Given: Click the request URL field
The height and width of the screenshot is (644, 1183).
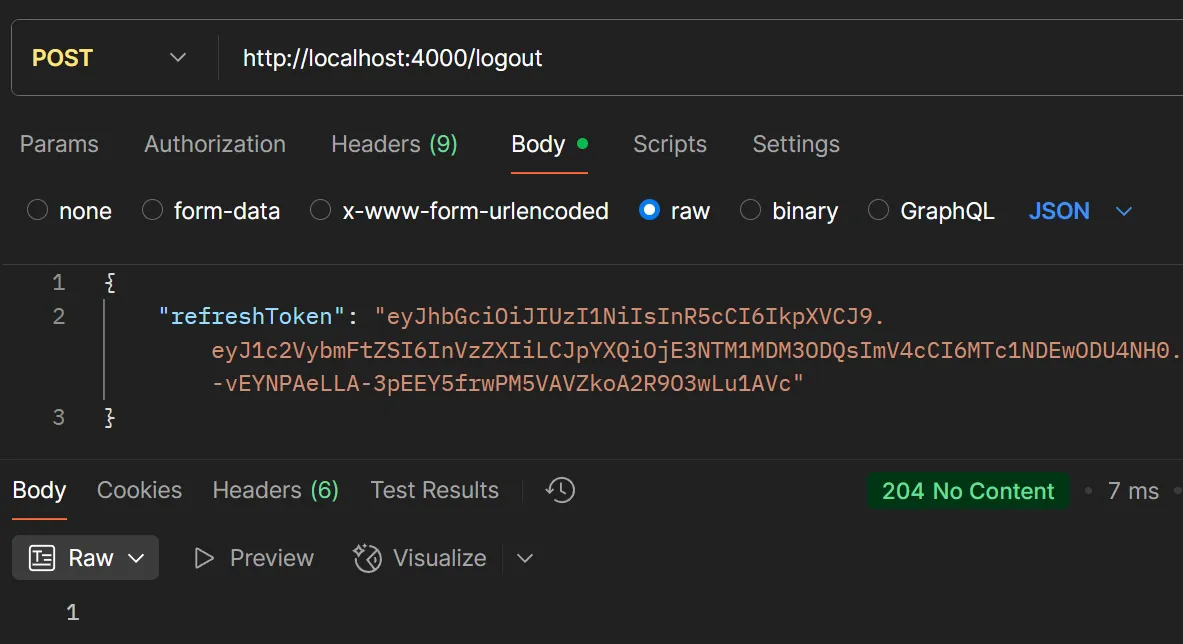Looking at the screenshot, I should coord(392,58).
